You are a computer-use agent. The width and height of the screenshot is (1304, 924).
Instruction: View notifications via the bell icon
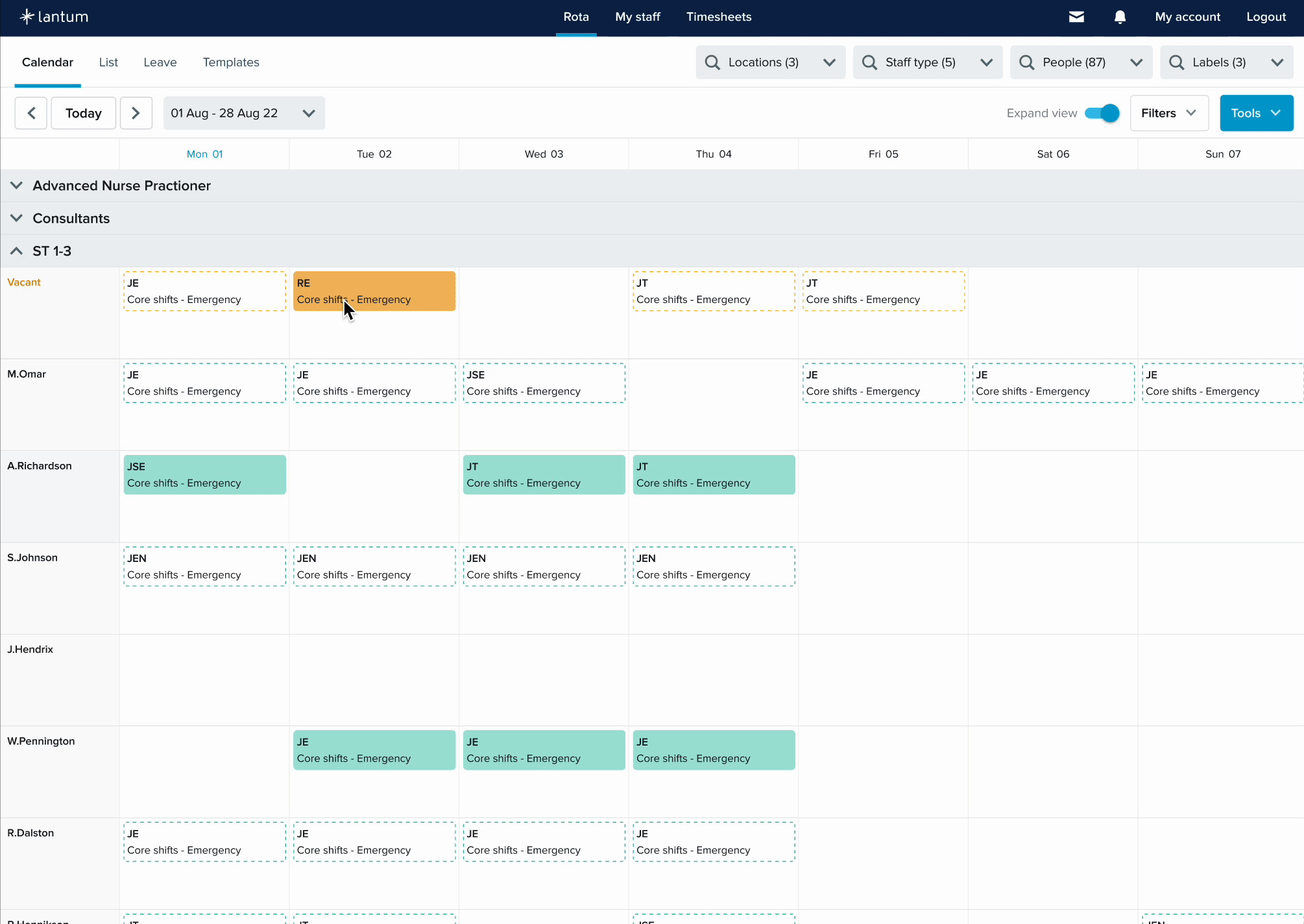click(1119, 17)
